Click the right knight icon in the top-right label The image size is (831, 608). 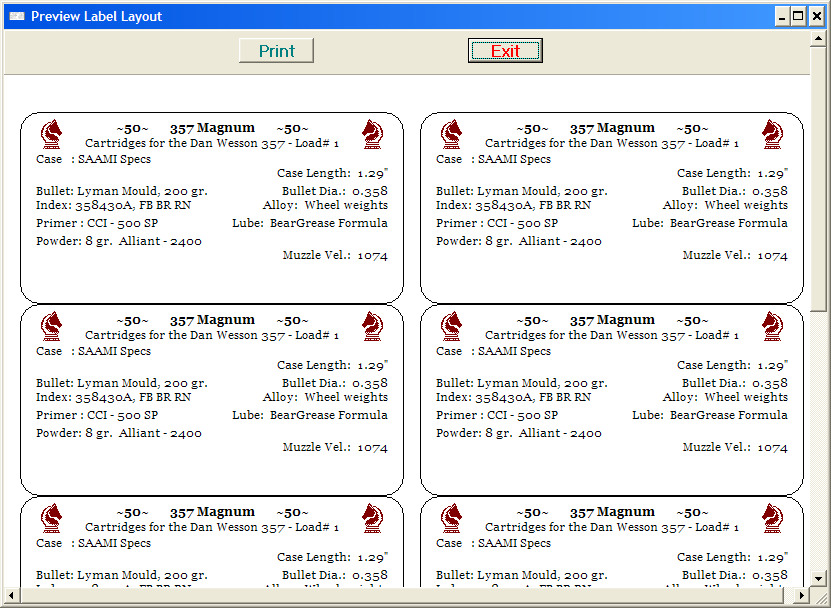pyautogui.click(x=773, y=134)
